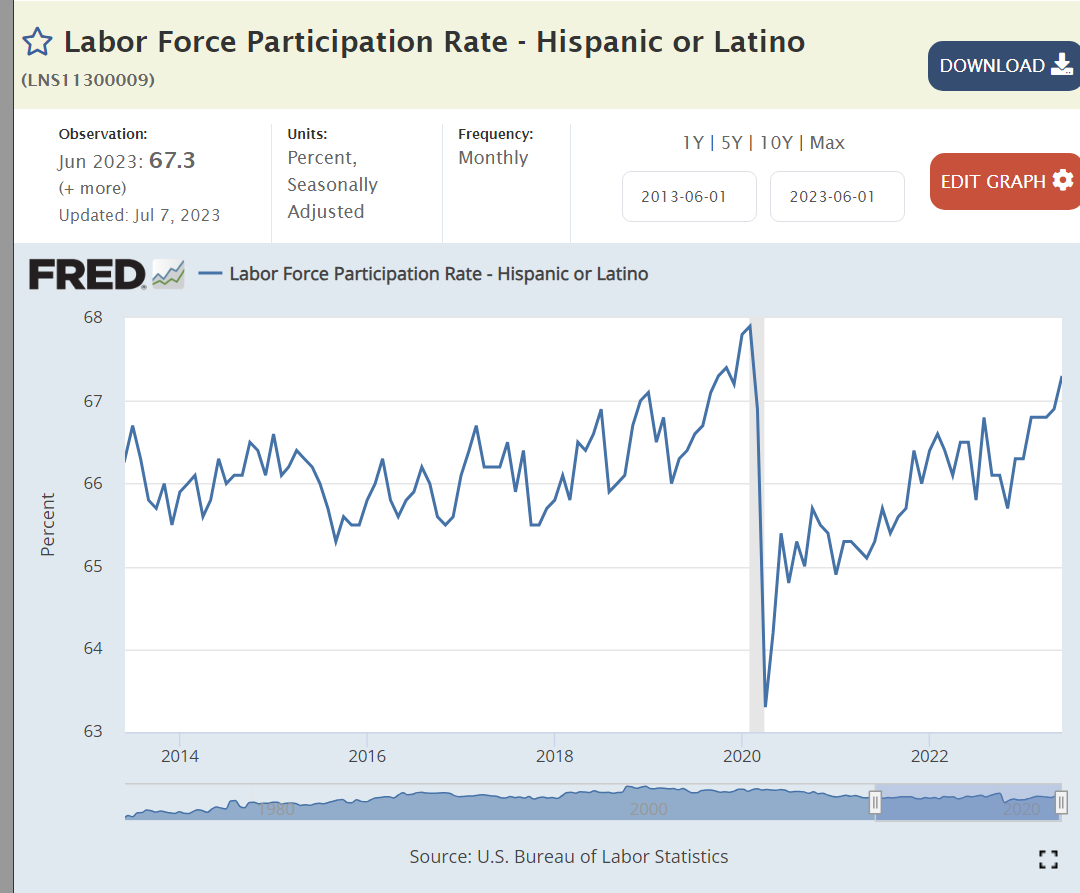The width and height of the screenshot is (1080, 893).
Task: Click the green chart icon beside FRED
Action: coord(168,274)
